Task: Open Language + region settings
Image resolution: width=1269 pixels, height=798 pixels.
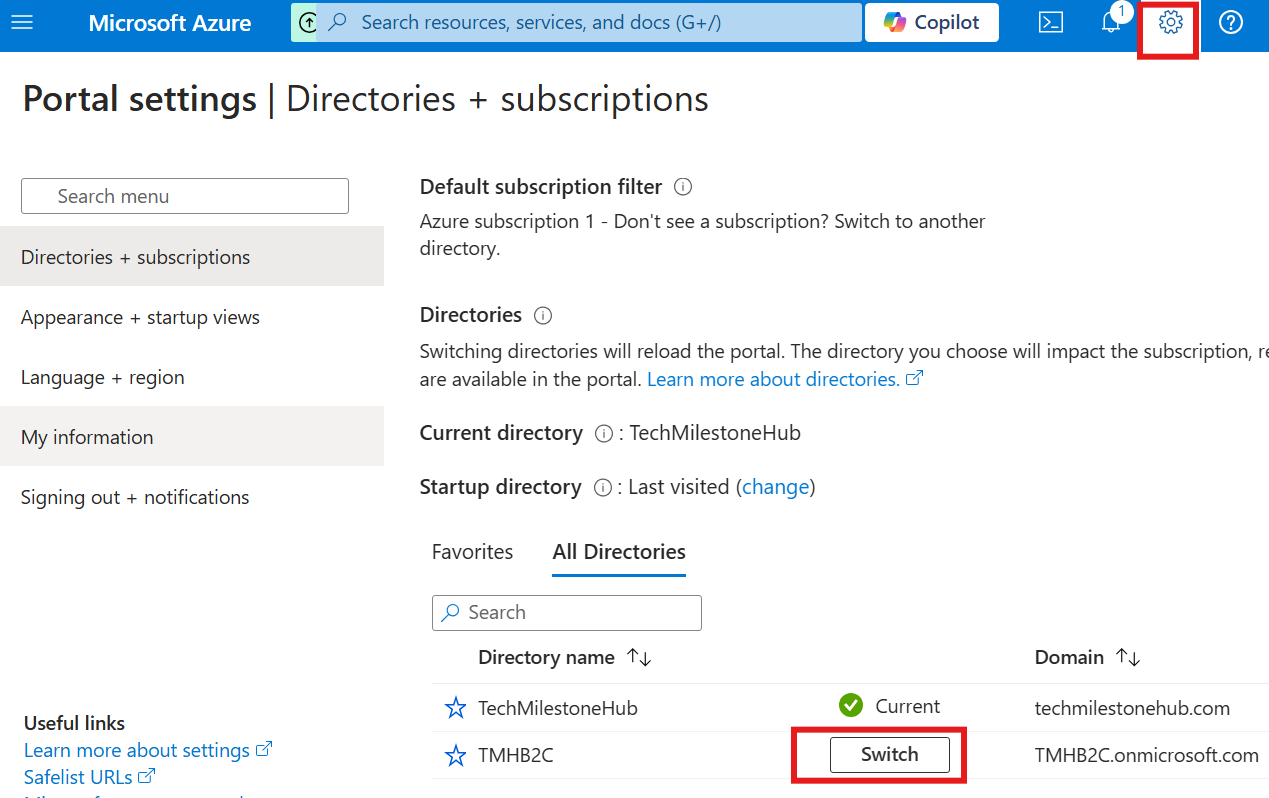Action: coord(192,377)
